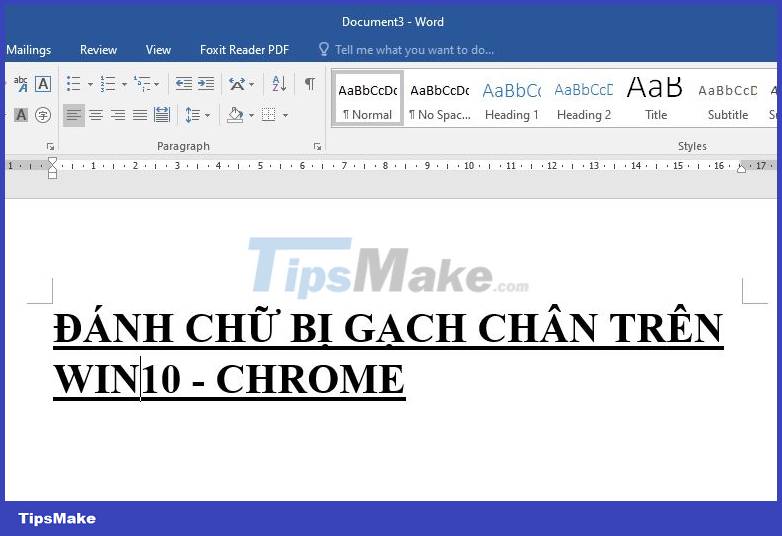Click the Tell me lightbulb icon

click(x=324, y=49)
